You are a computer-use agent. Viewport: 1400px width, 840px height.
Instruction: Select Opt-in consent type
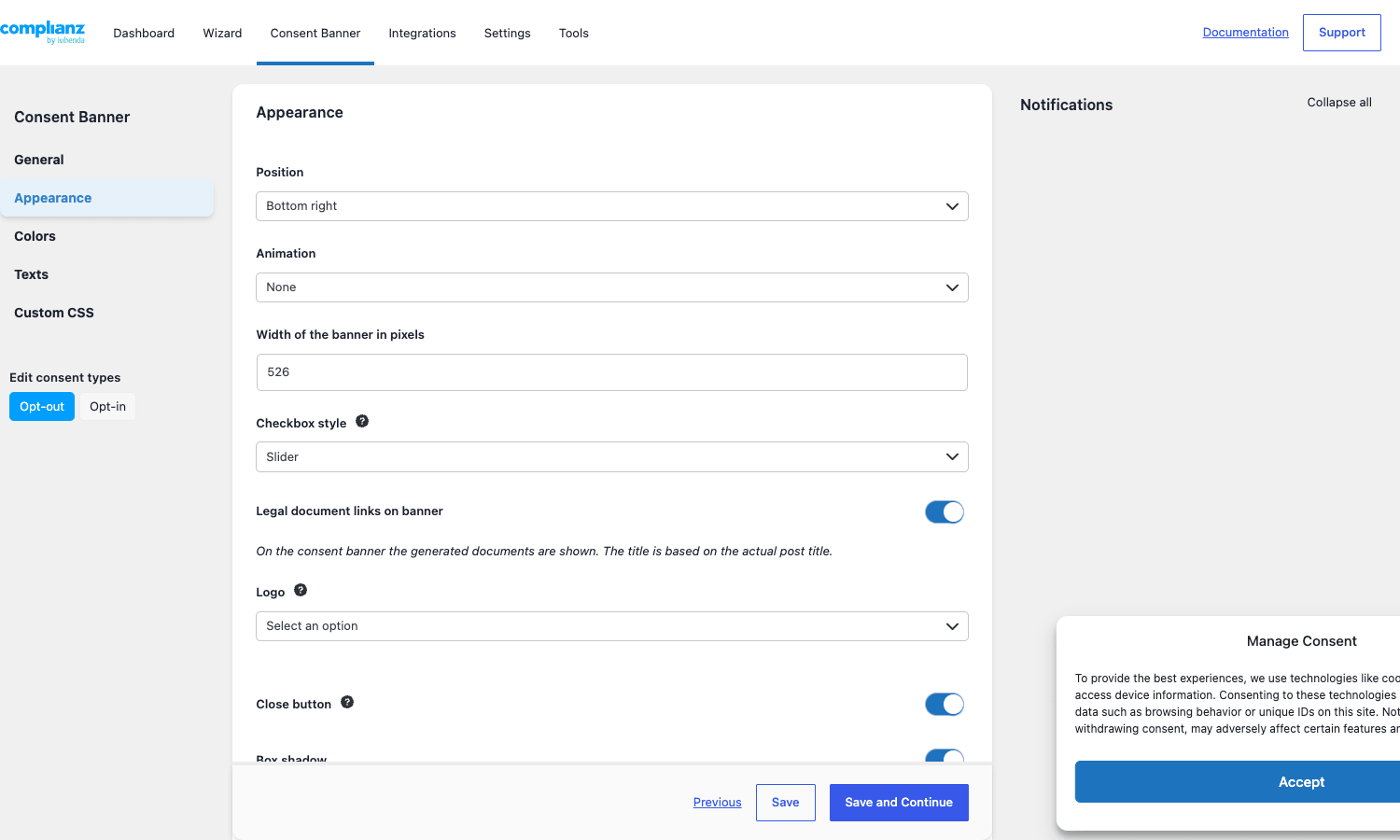(x=108, y=407)
